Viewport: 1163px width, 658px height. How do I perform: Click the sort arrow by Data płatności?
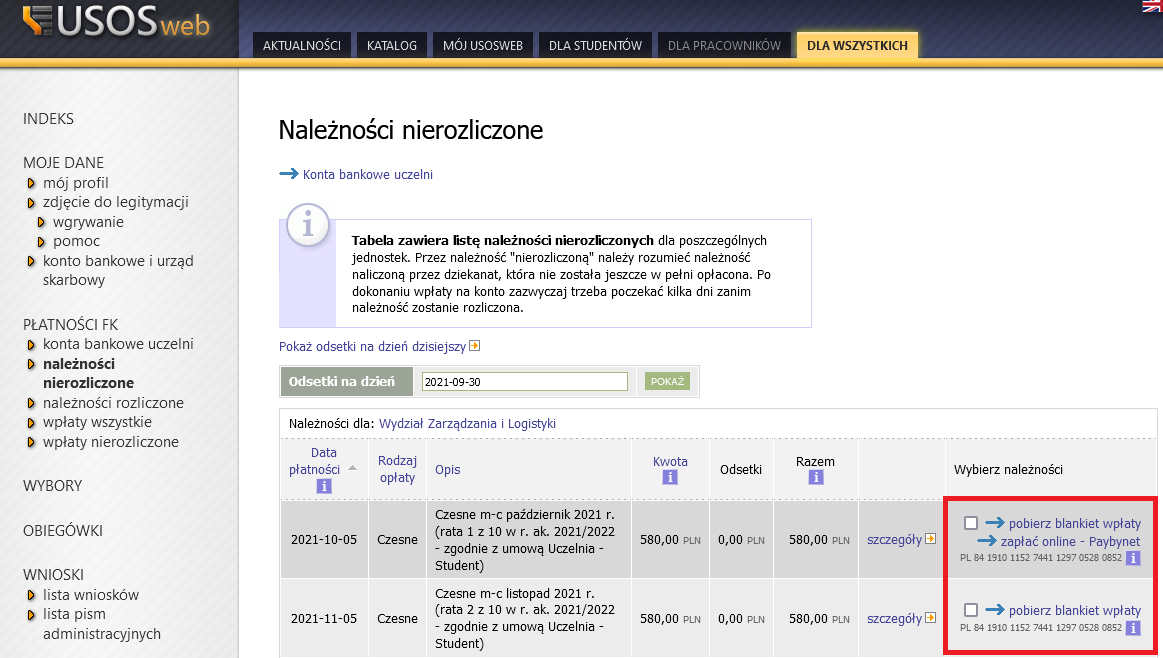(352, 468)
